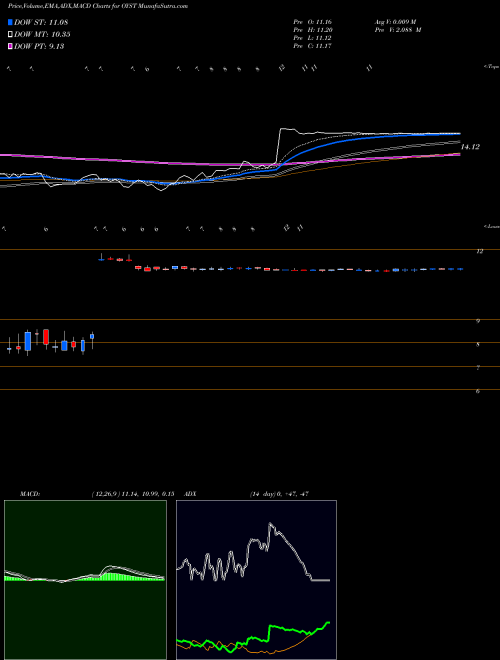Click the 14.12 price label beside EMA lines
Screen dimensions: 500x660
(x=470, y=147)
